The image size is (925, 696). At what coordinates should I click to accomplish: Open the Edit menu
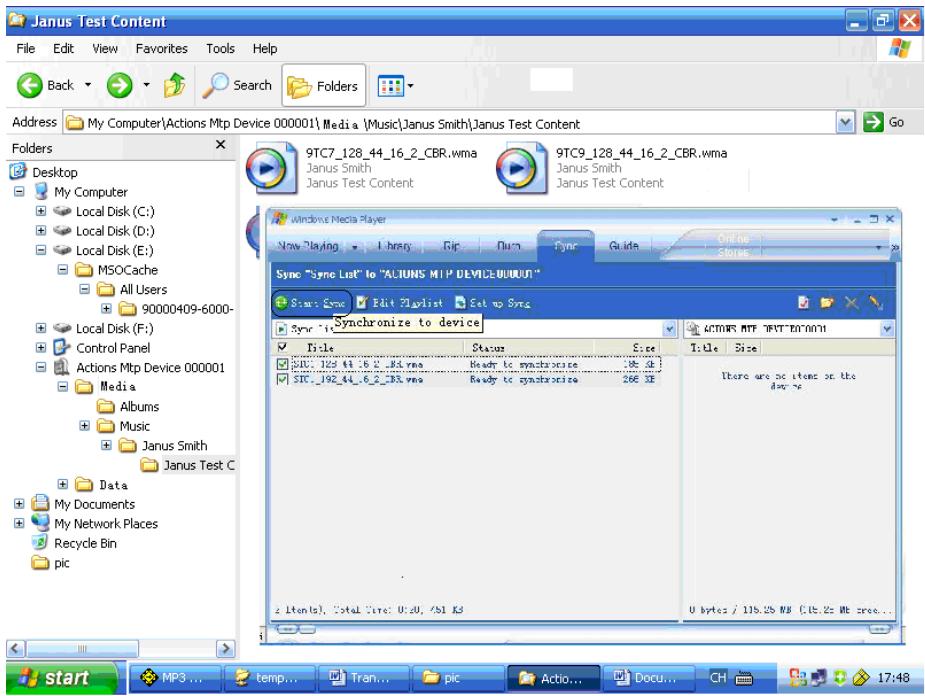[63, 48]
